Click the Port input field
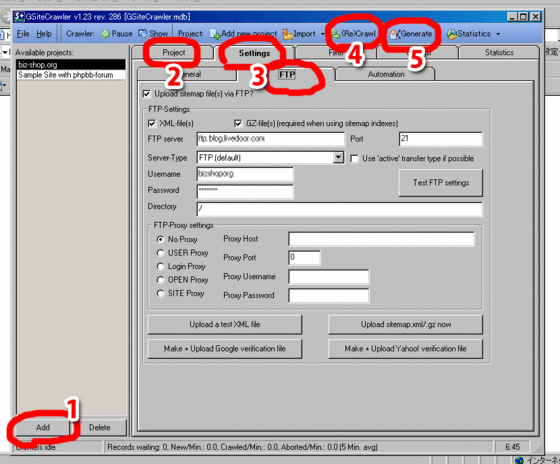The width and height of the screenshot is (560, 464). [440, 139]
